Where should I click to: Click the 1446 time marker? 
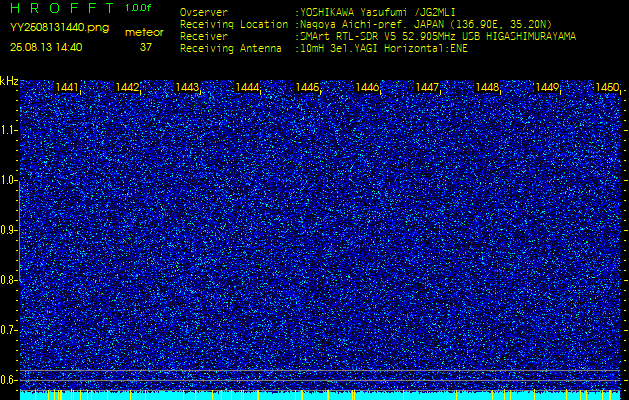pyautogui.click(x=367, y=87)
